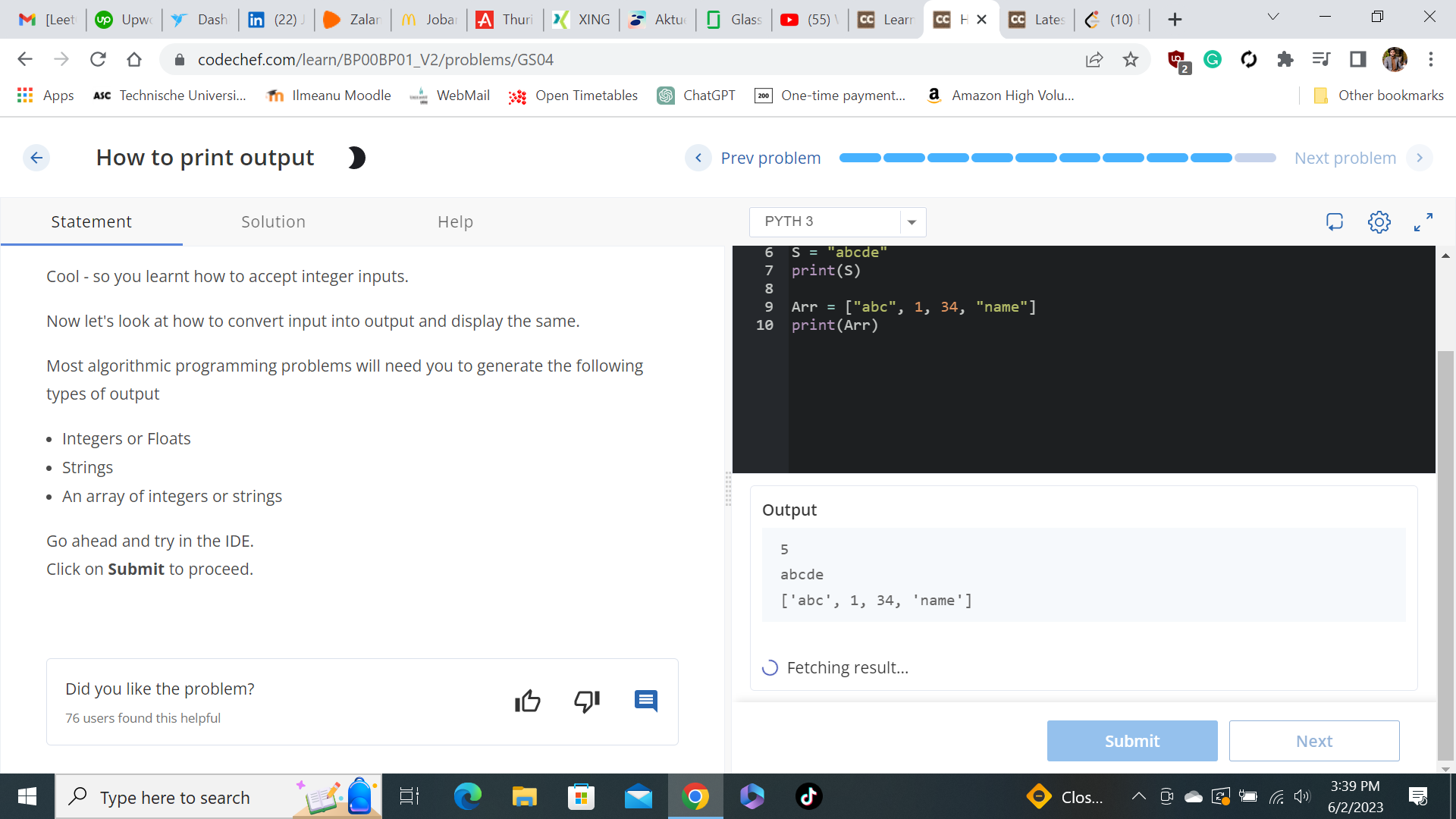The image size is (1456, 819).
Task: Open the uBlock Origin extension icon
Action: (1176, 59)
